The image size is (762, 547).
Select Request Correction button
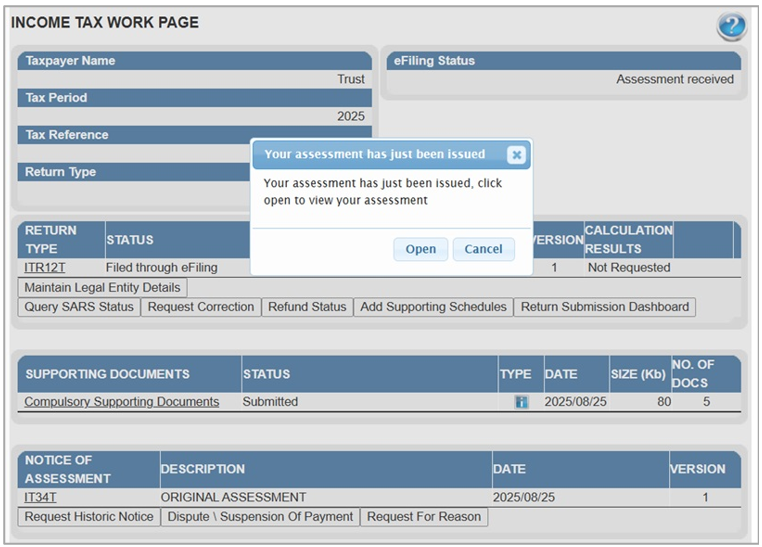click(x=201, y=307)
